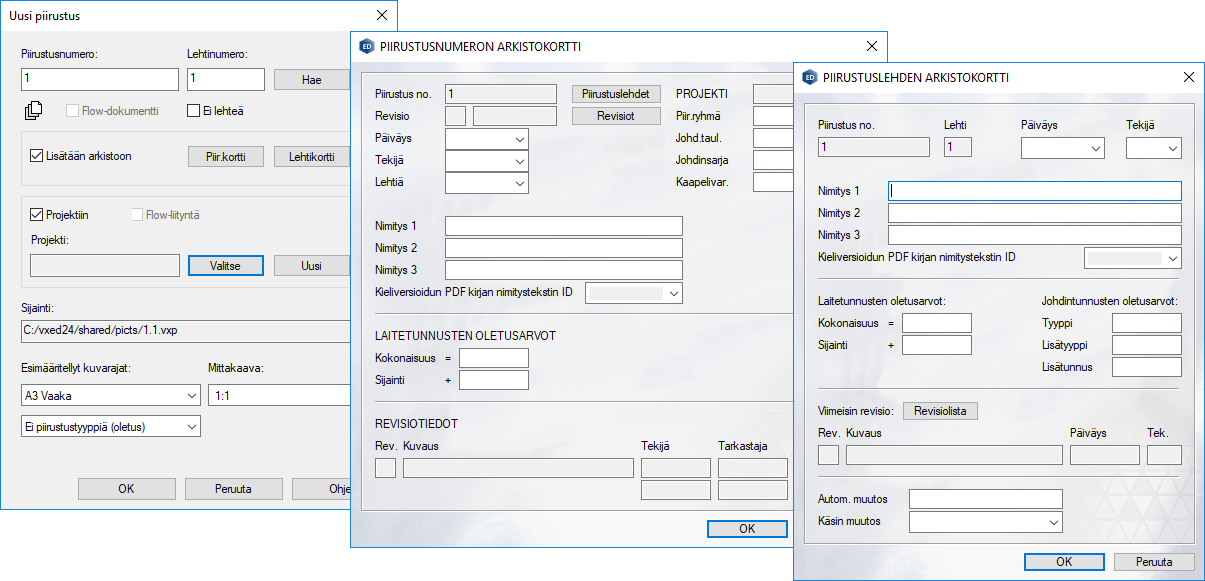Click the ED icon in Piirustusnumeron arkistokortti title

[x=367, y=46]
